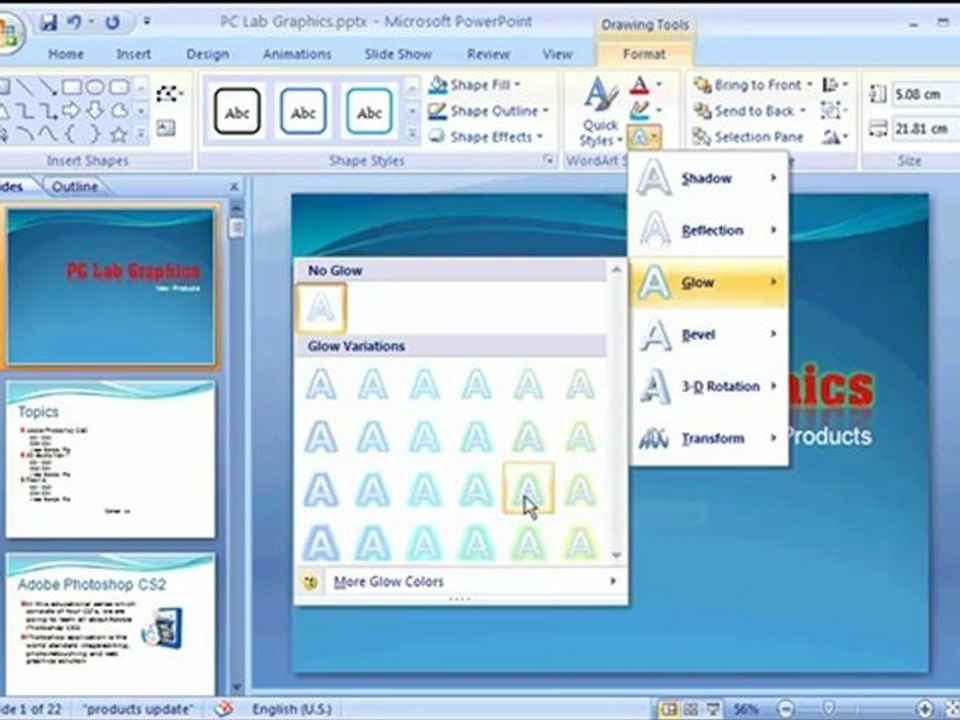Start Slide Show view from status bar icon

(x=713, y=709)
